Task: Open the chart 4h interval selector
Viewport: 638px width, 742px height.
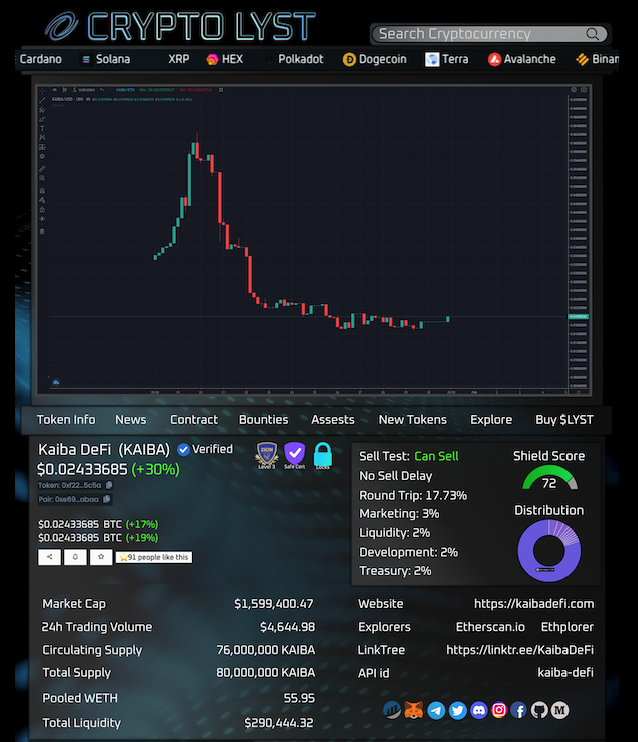Action: click(x=55, y=90)
